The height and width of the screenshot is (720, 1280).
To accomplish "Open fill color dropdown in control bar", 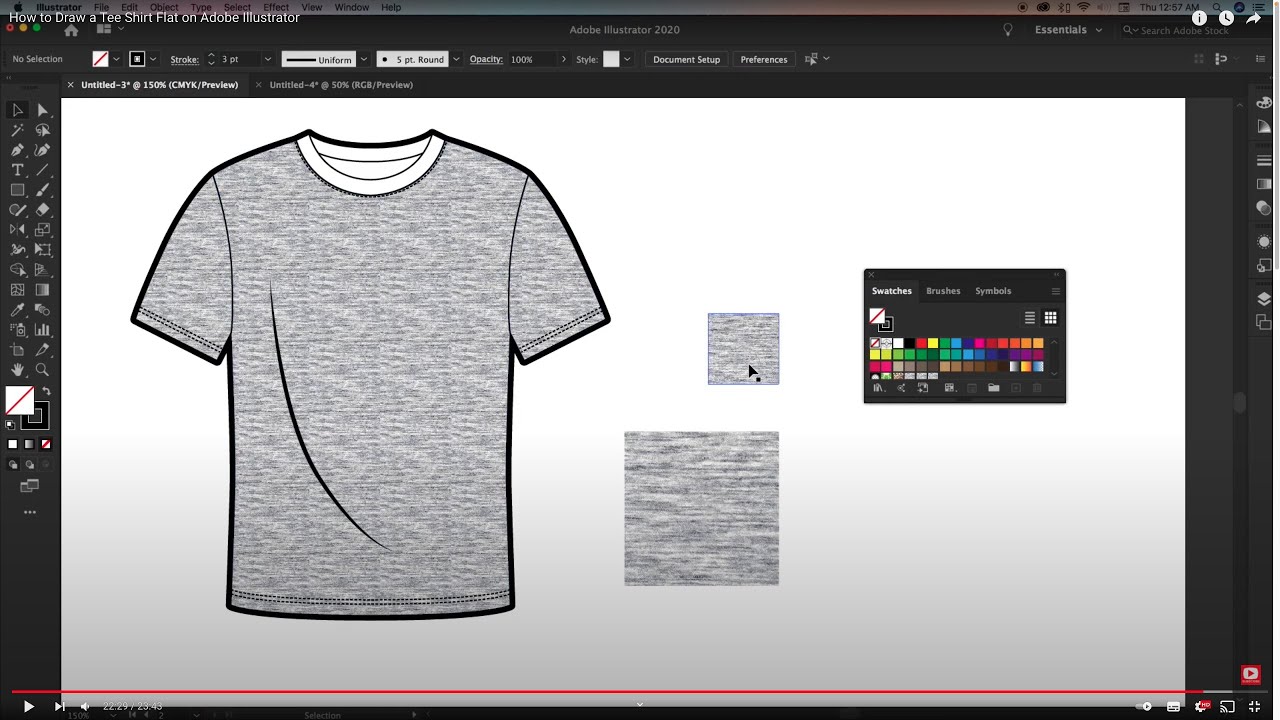I will pyautogui.click(x=116, y=59).
